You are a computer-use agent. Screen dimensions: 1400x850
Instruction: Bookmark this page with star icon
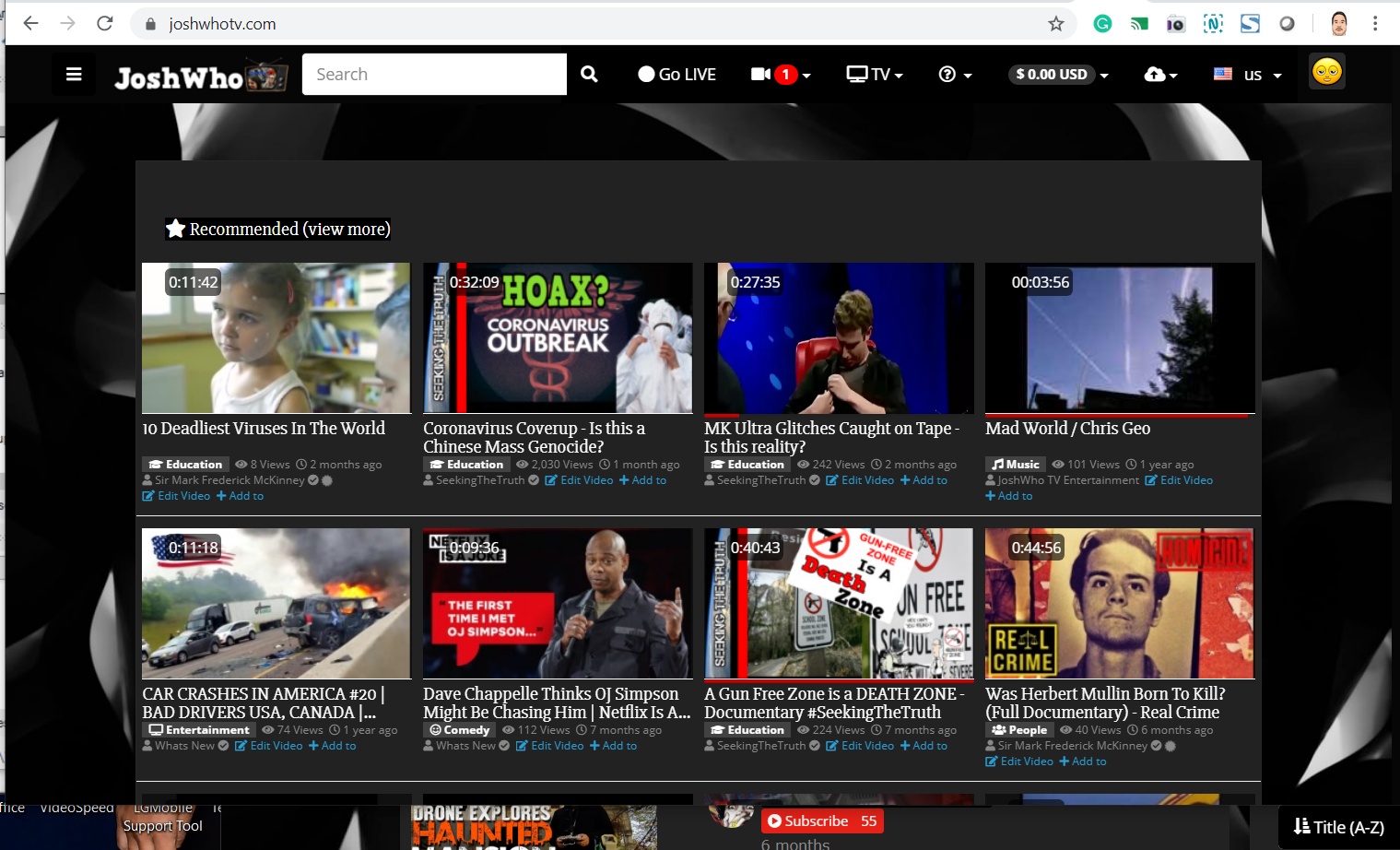pos(1056,24)
